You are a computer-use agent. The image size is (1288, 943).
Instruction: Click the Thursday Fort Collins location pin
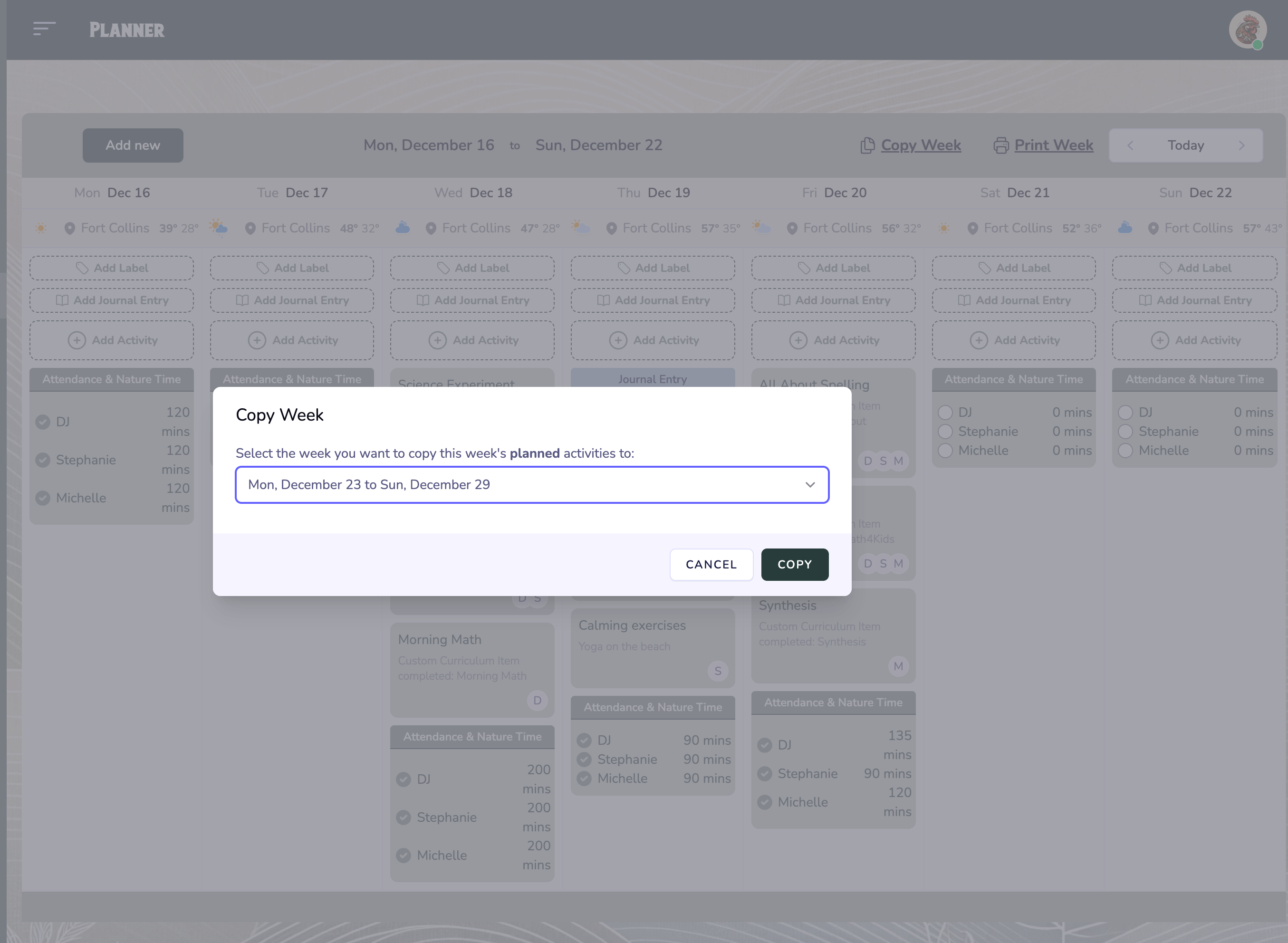(611, 228)
